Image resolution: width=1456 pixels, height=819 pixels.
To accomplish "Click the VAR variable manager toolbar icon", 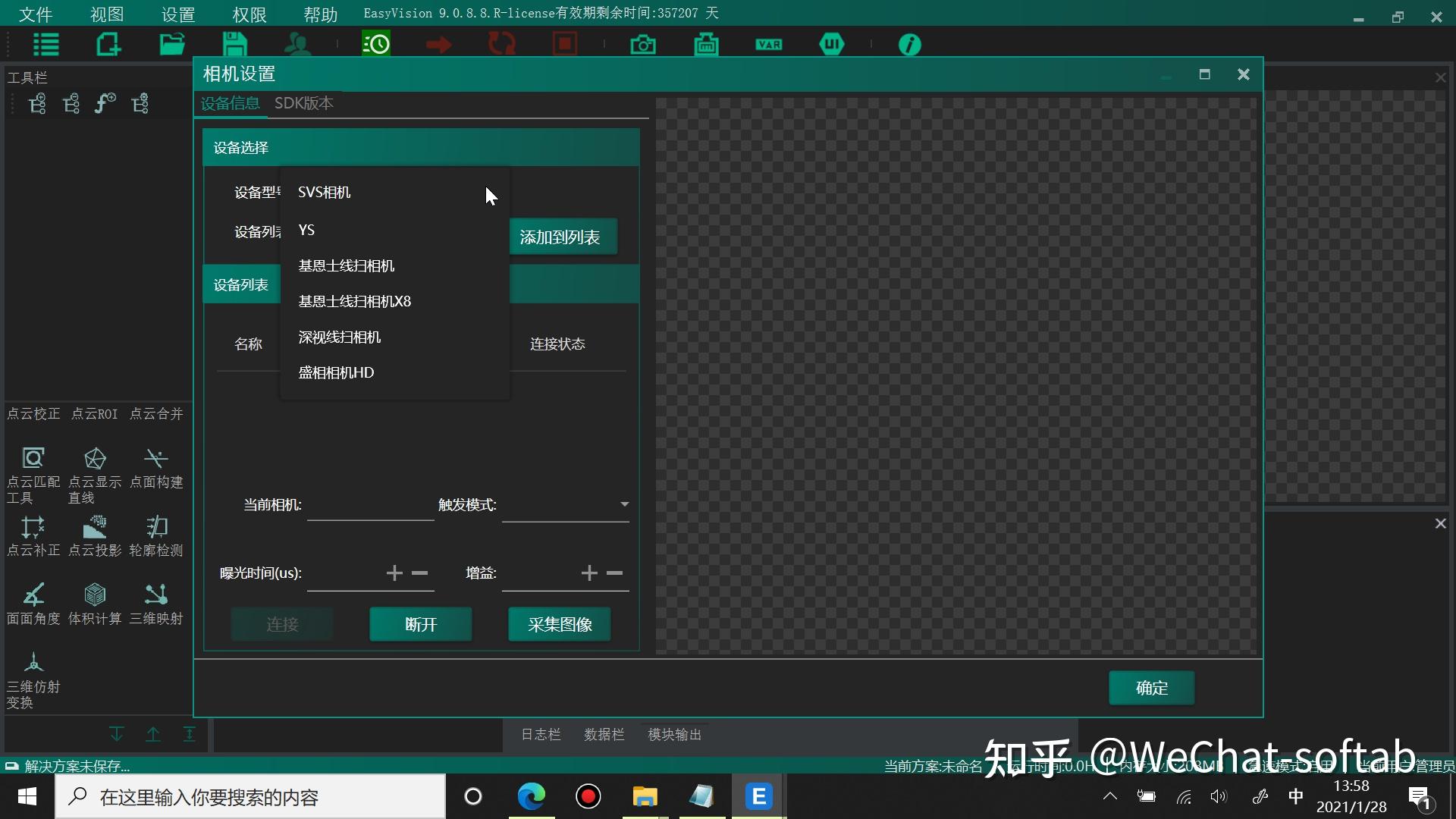I will click(768, 44).
